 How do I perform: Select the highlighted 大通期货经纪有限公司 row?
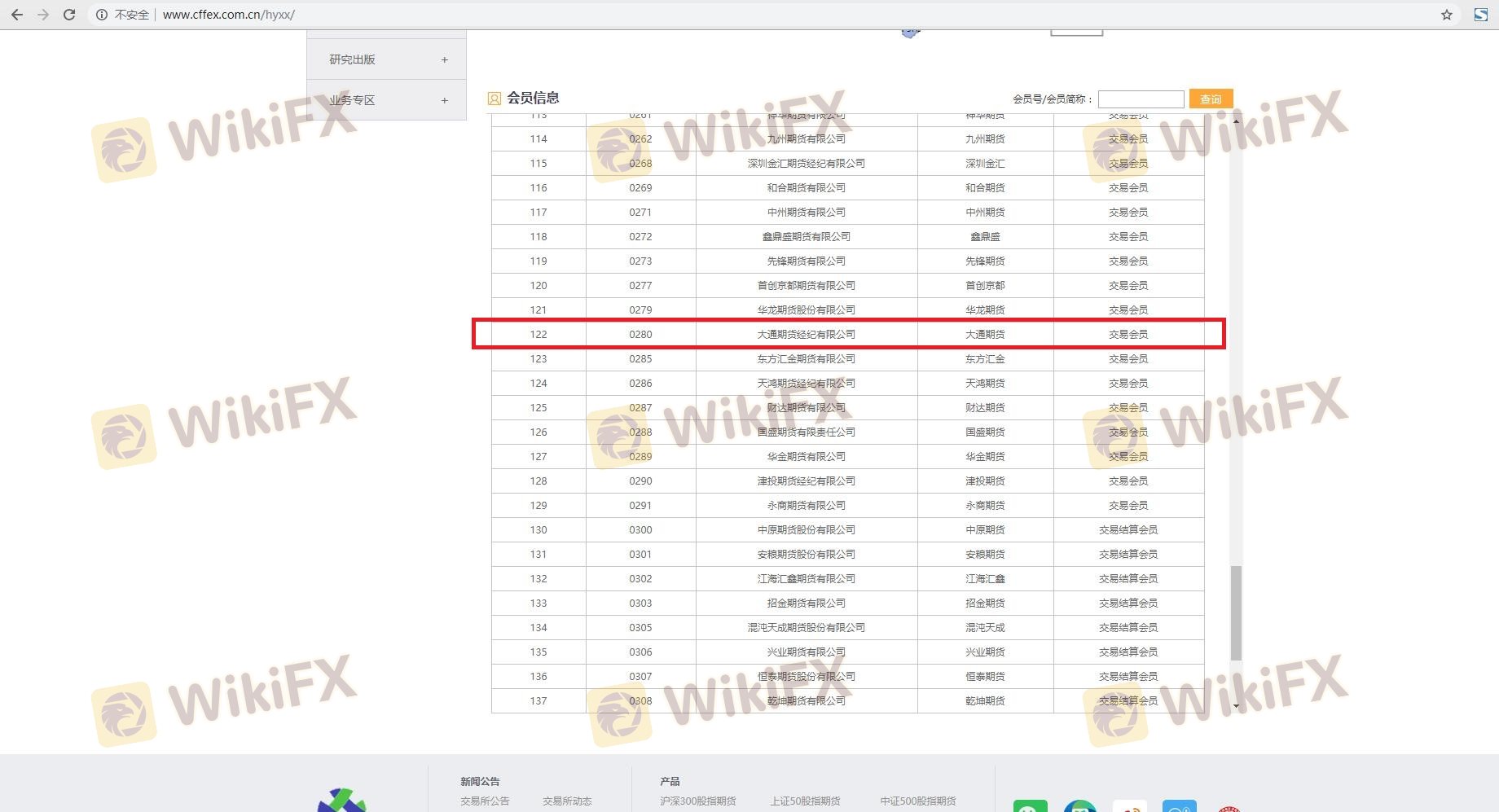point(806,334)
